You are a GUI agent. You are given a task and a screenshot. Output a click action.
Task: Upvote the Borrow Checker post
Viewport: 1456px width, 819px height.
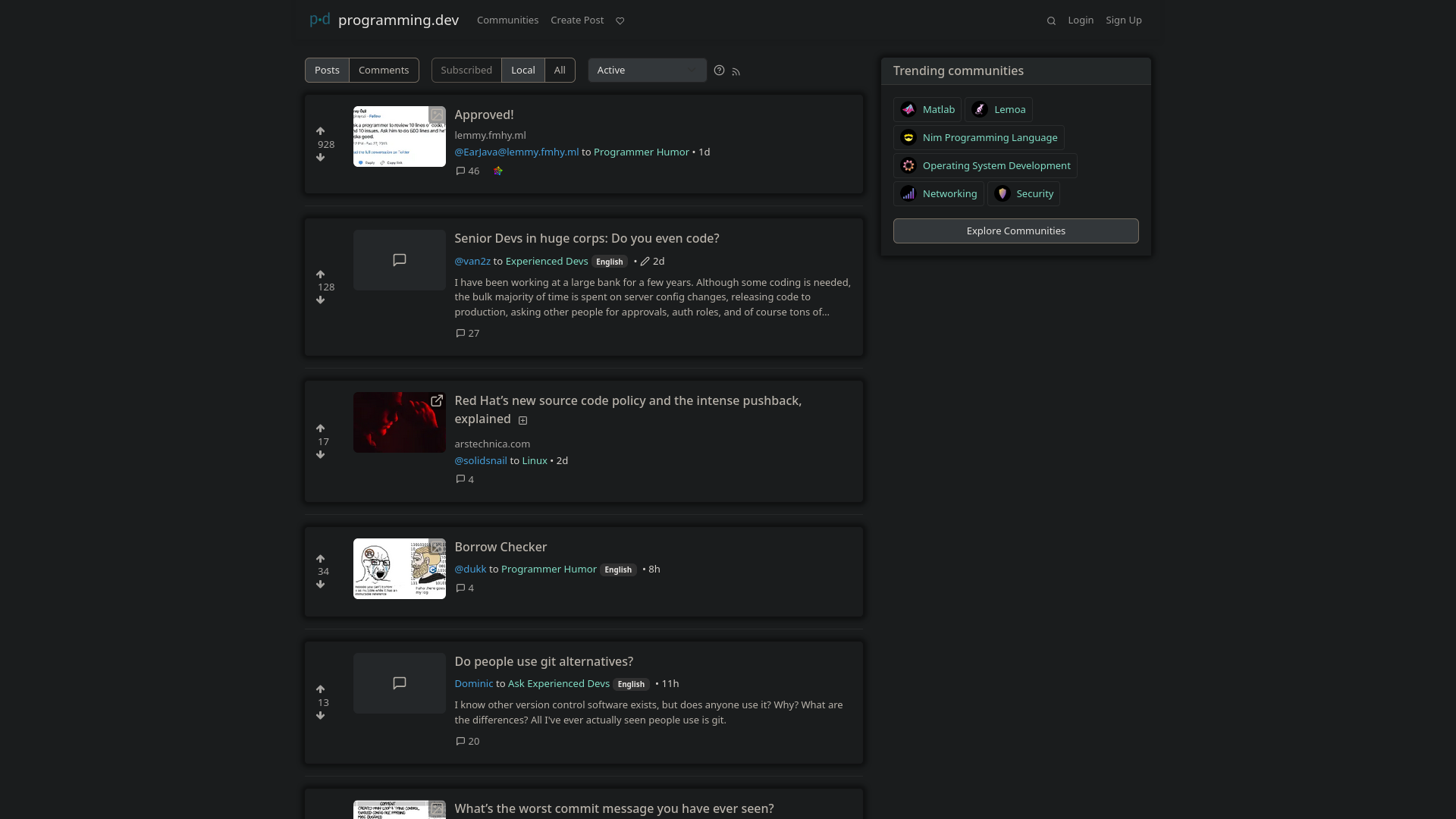click(320, 559)
